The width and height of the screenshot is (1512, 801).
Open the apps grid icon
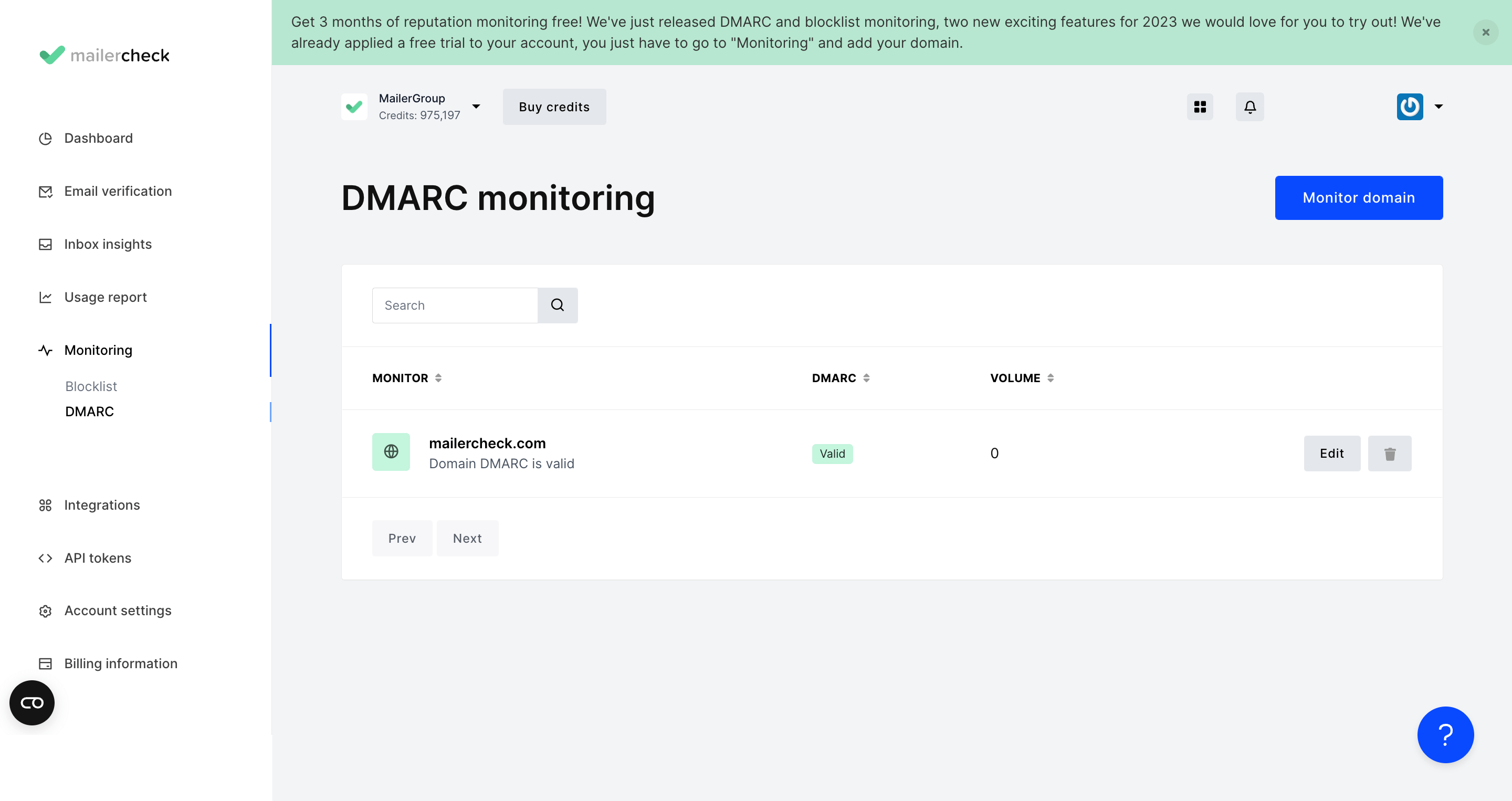1200,107
